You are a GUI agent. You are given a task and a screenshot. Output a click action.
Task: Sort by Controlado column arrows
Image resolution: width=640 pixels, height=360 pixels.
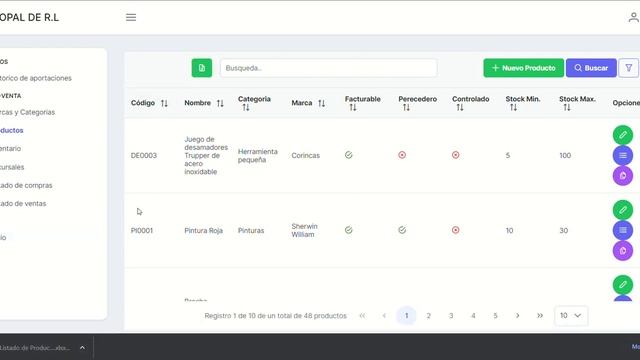[460, 107]
